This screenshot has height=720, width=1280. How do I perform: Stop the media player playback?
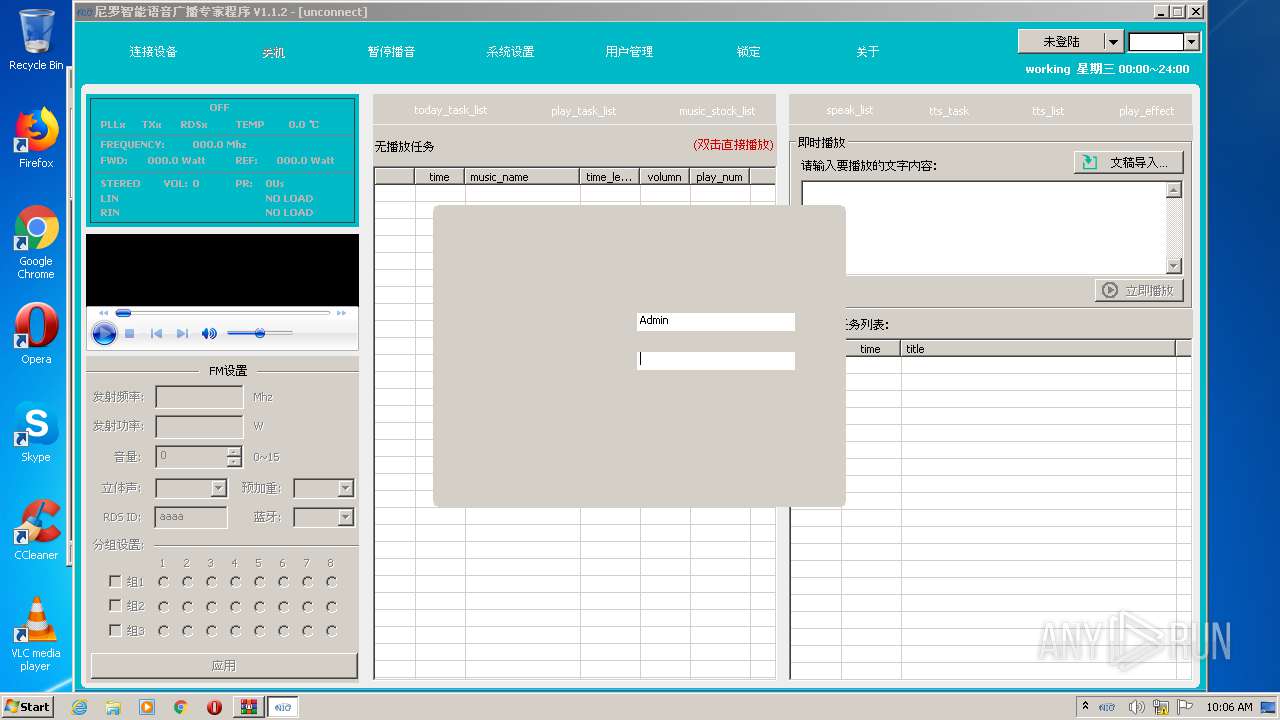point(130,334)
